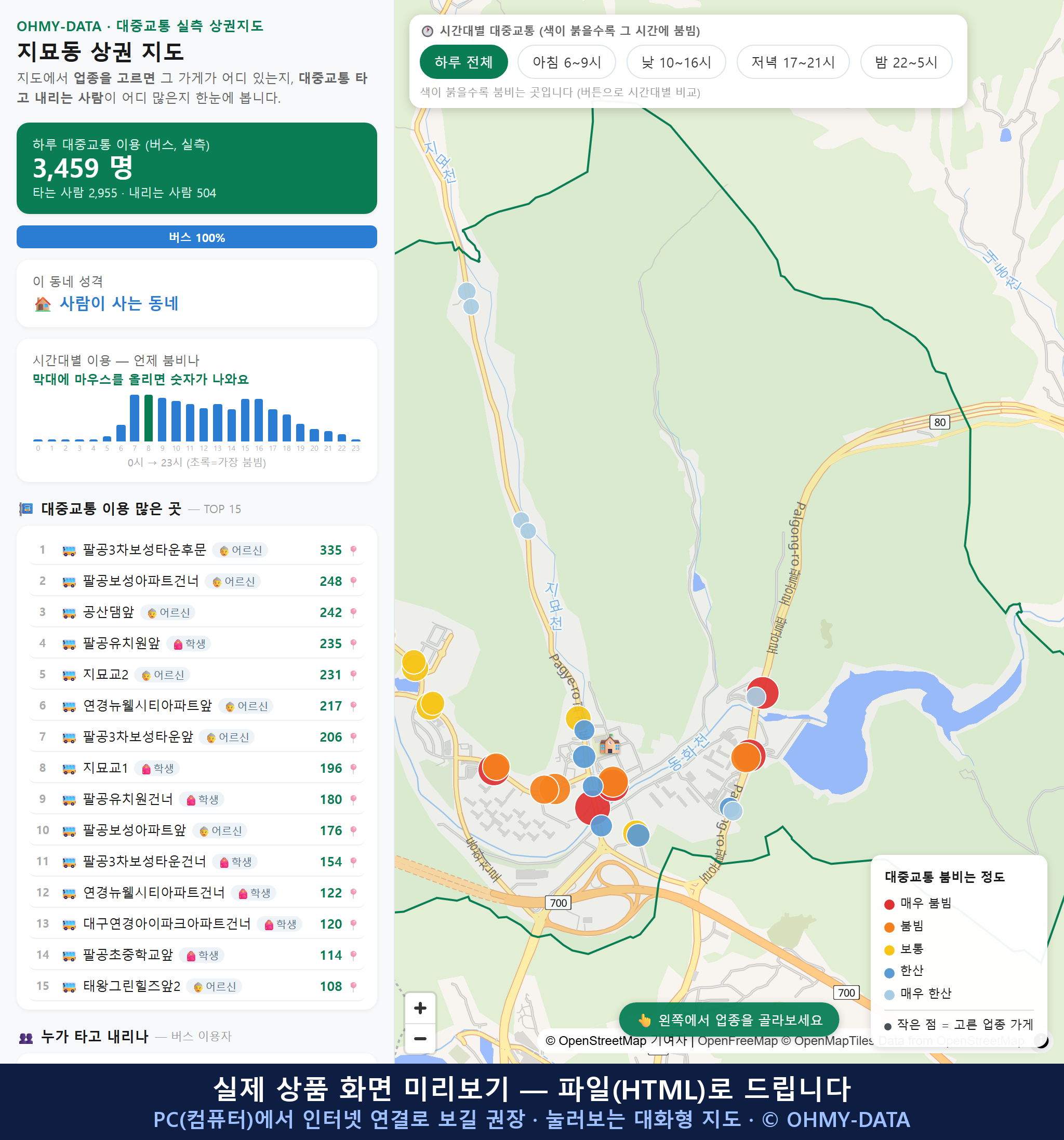Click the pin icon for 팔공3차보성타운후문
Viewport: 1064px width, 1140px height.
(353, 551)
